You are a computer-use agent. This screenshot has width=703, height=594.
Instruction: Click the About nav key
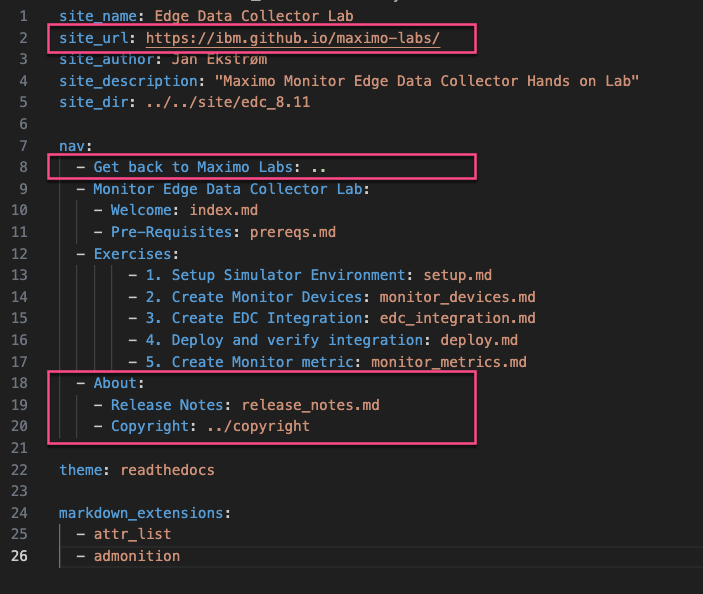pos(115,383)
